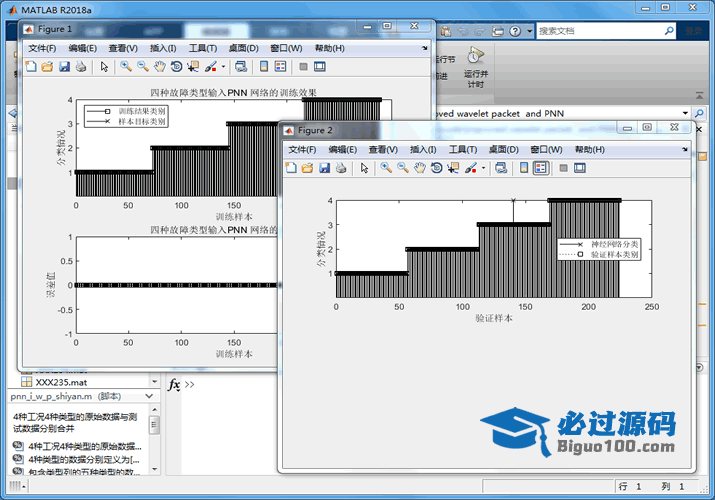This screenshot has width=715, height=500.
Task: Click Link Plot icon in Figure 1 toolbar
Action: (x=241, y=67)
